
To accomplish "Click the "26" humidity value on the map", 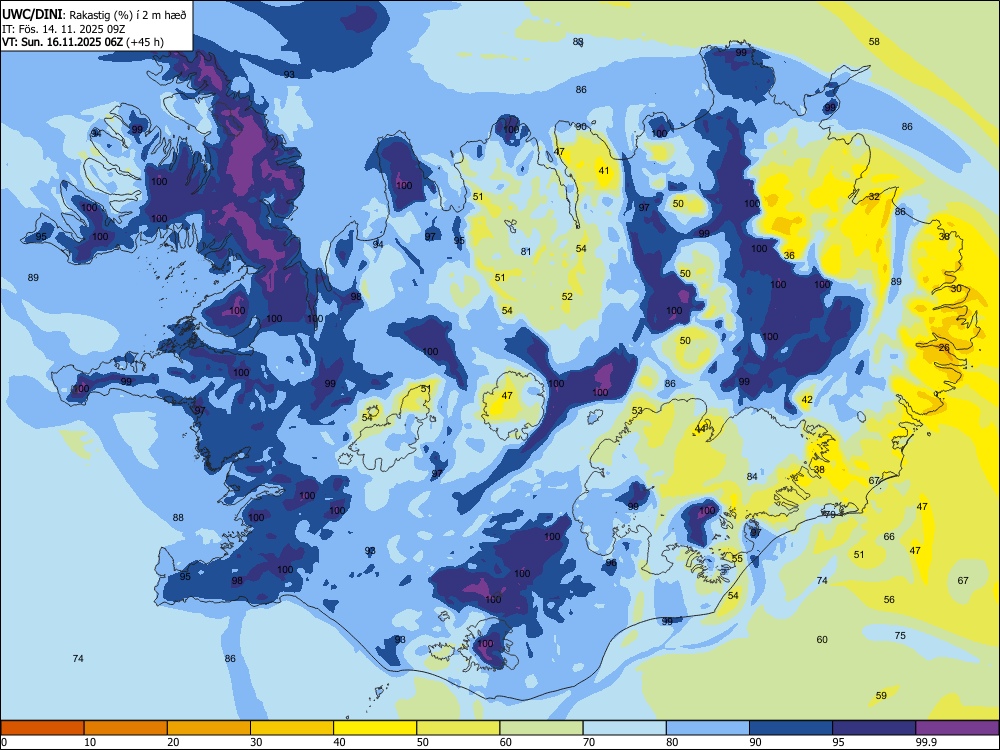I will (x=945, y=348).
